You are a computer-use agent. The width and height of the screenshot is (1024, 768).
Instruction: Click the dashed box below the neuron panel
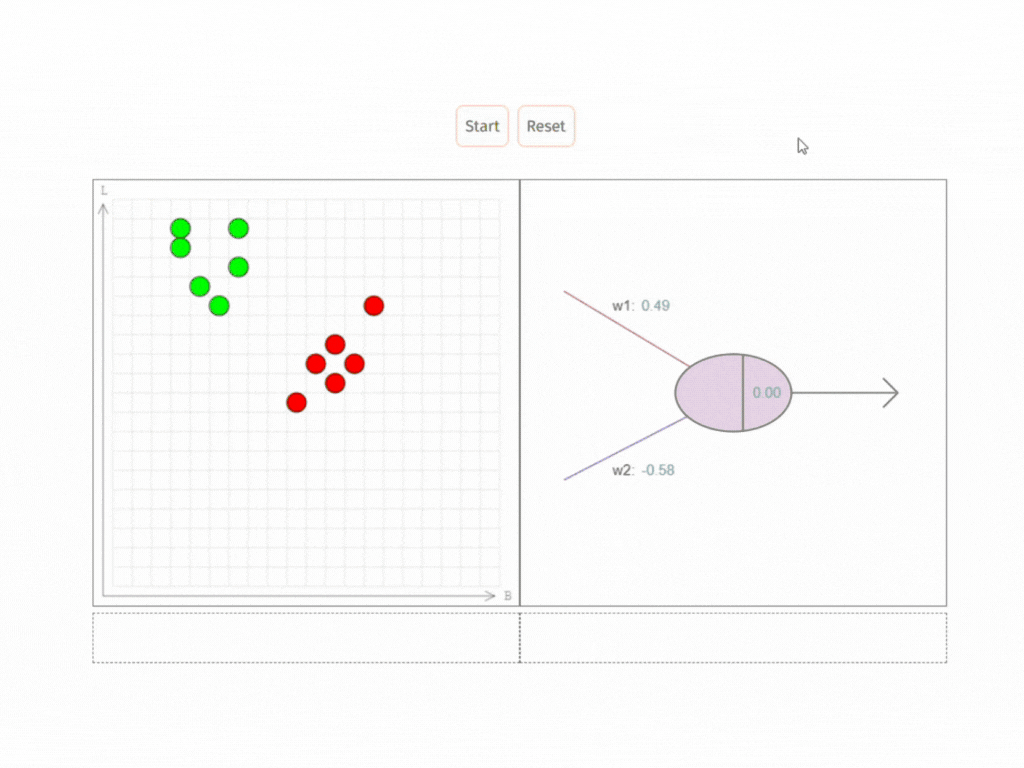(733, 637)
